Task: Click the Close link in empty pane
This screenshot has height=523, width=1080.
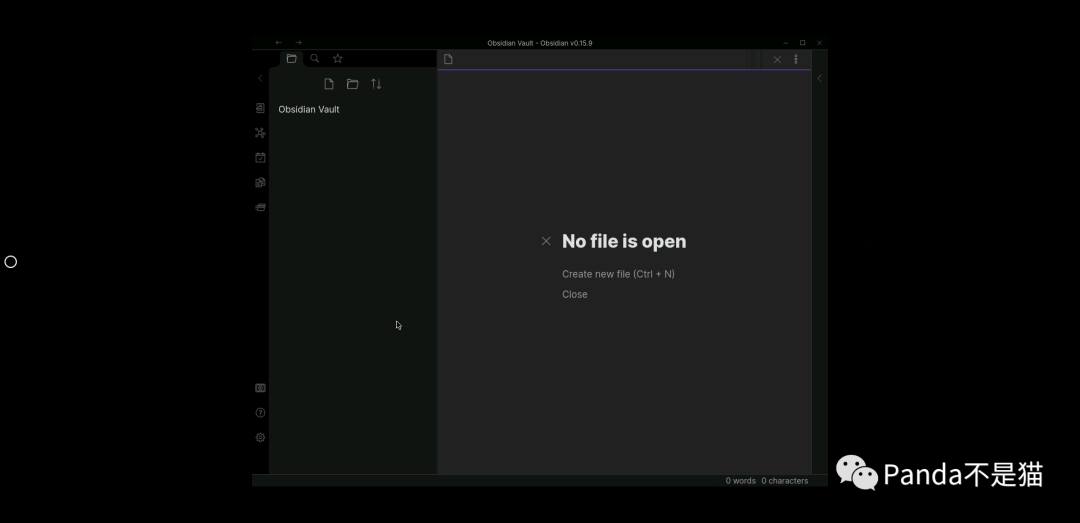Action: 574,294
